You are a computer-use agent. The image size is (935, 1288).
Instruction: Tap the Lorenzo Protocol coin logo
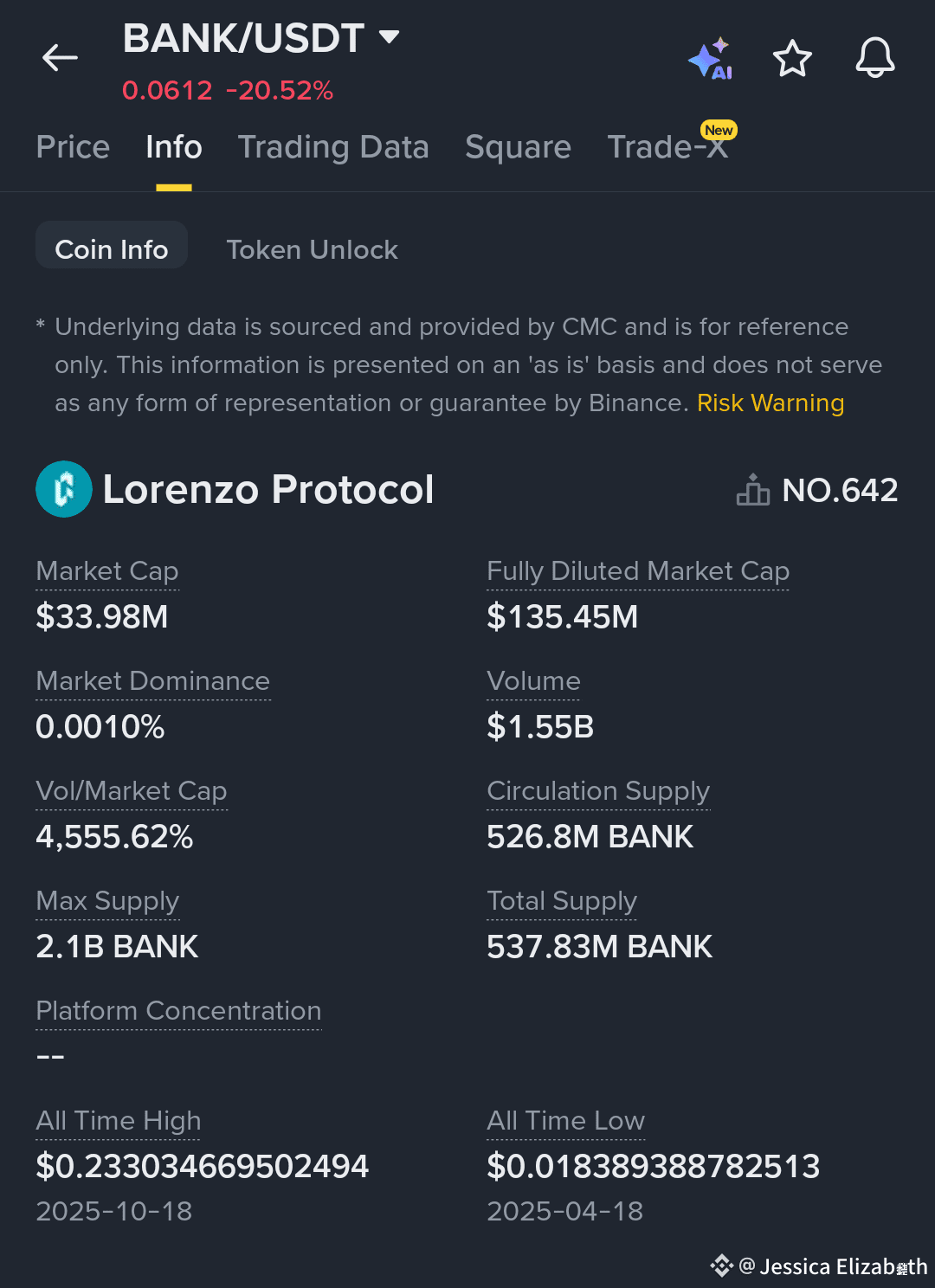point(64,489)
